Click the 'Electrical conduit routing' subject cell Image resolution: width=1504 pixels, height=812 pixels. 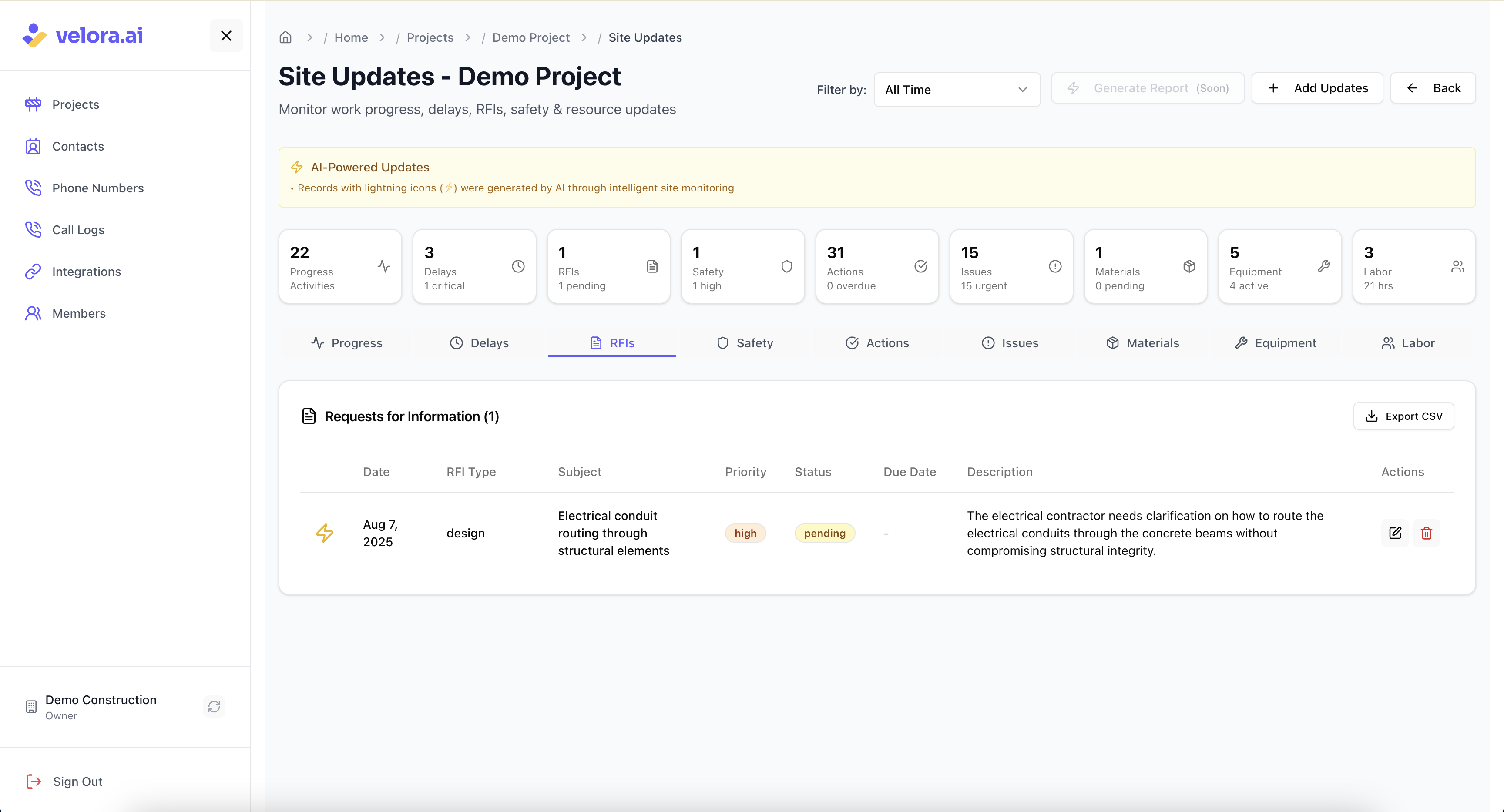[614, 533]
